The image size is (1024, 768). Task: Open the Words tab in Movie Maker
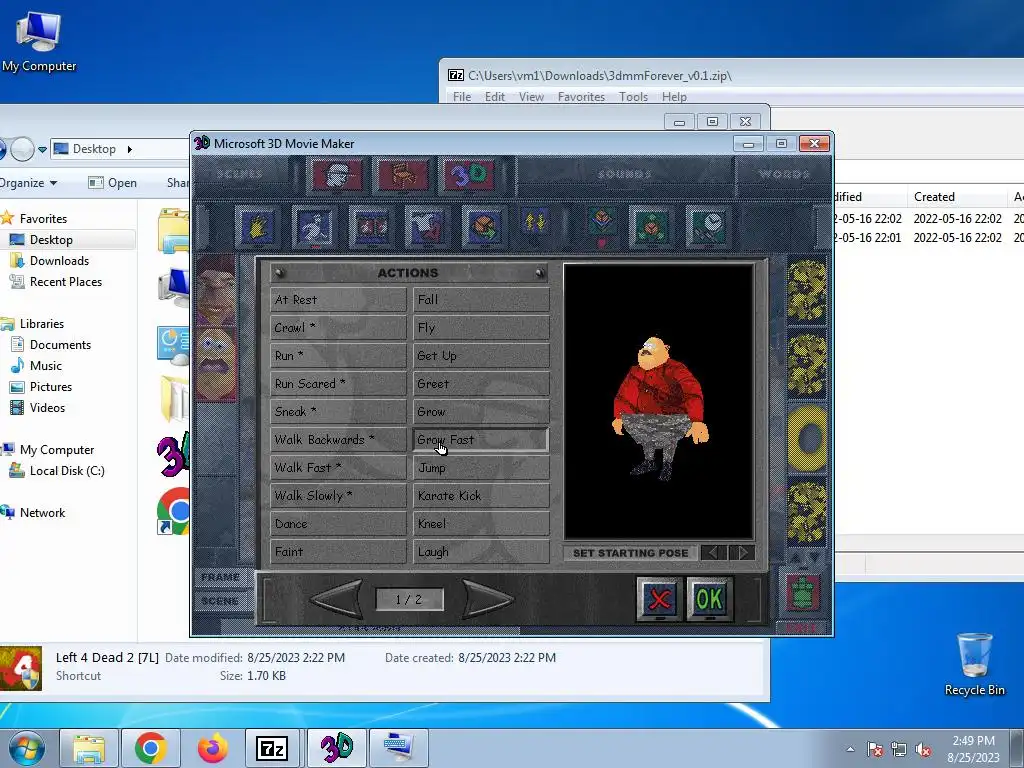pyautogui.click(x=784, y=174)
